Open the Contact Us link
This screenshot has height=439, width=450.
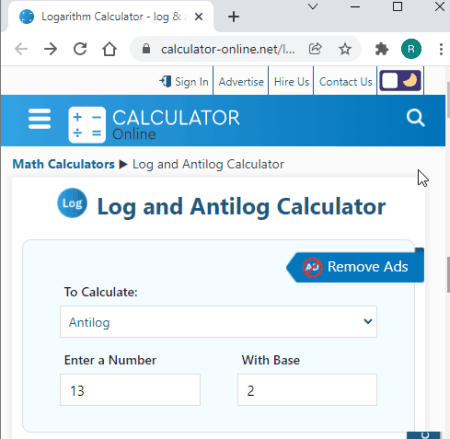[346, 82]
